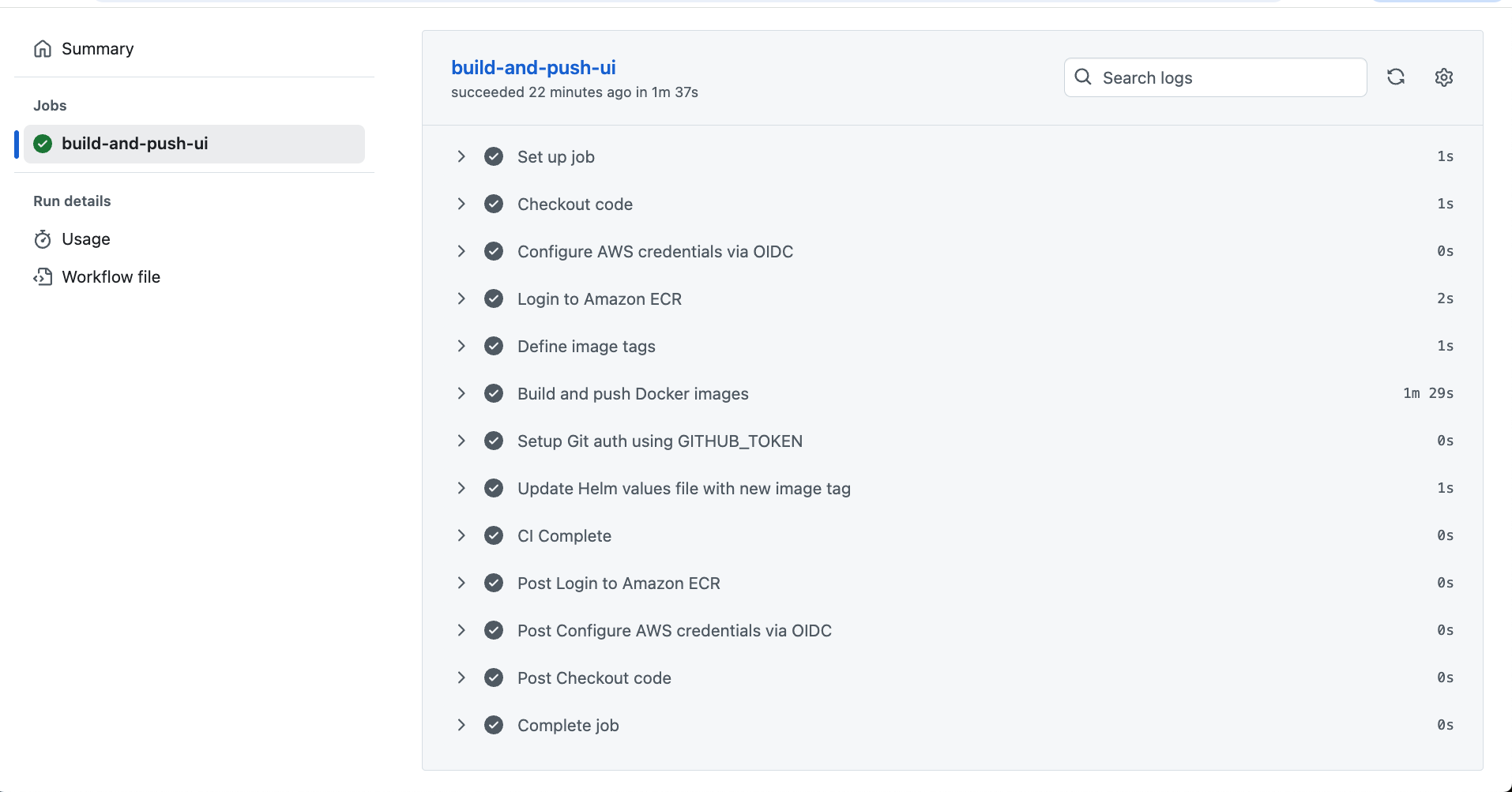Click the search magnifier in Search logs
The height and width of the screenshot is (792, 1512).
[x=1083, y=77]
